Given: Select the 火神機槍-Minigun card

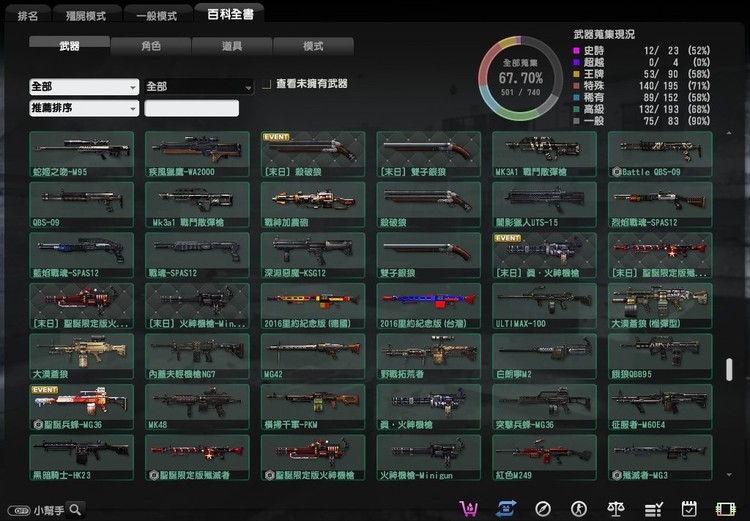Looking at the screenshot, I should click(x=429, y=458).
